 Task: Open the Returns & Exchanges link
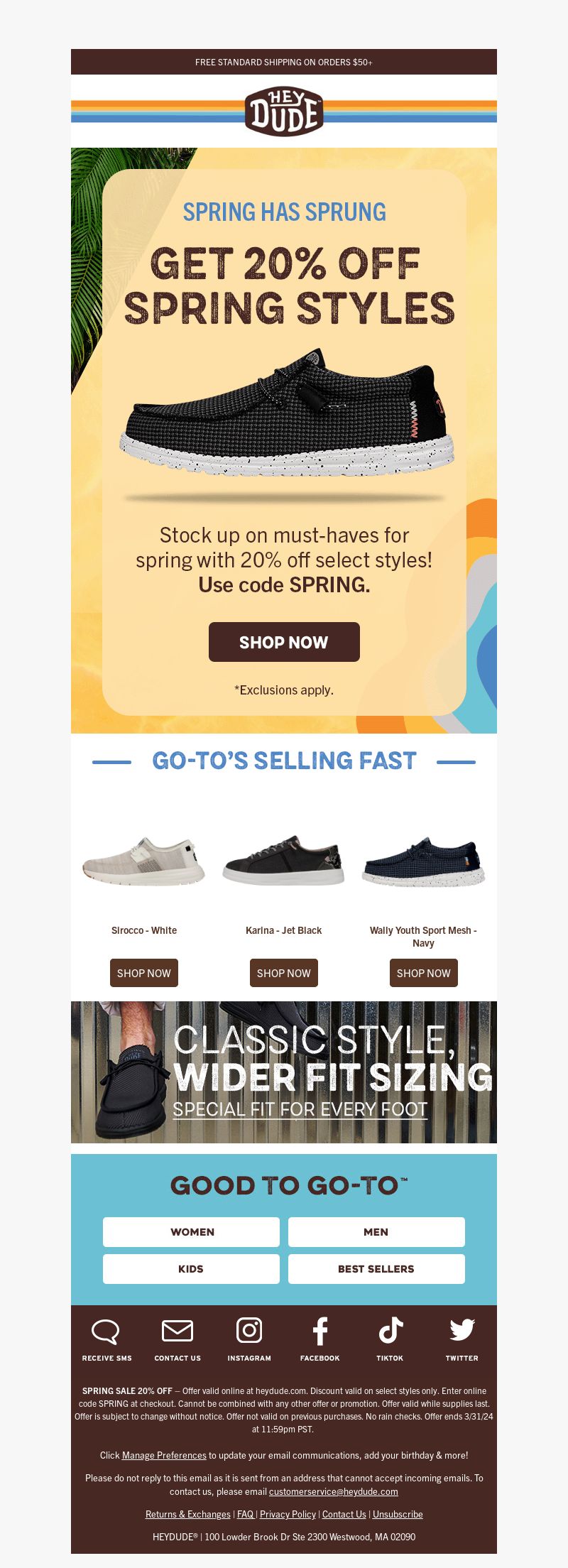[x=188, y=1514]
